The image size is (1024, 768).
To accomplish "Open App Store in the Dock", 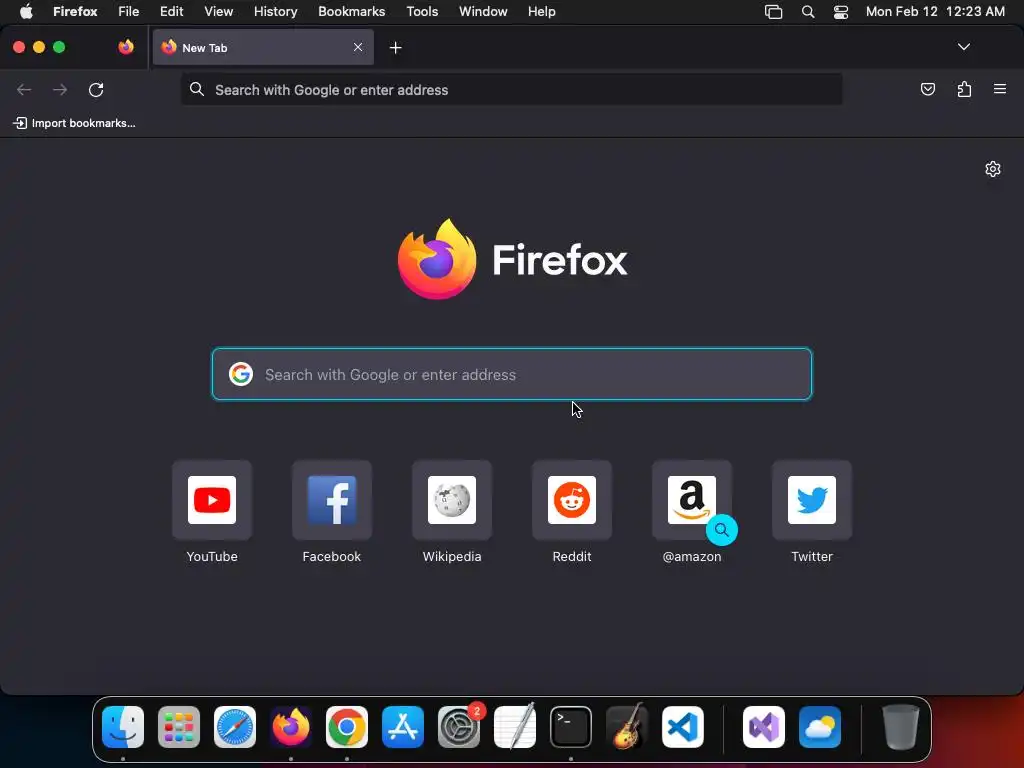I will point(403,727).
